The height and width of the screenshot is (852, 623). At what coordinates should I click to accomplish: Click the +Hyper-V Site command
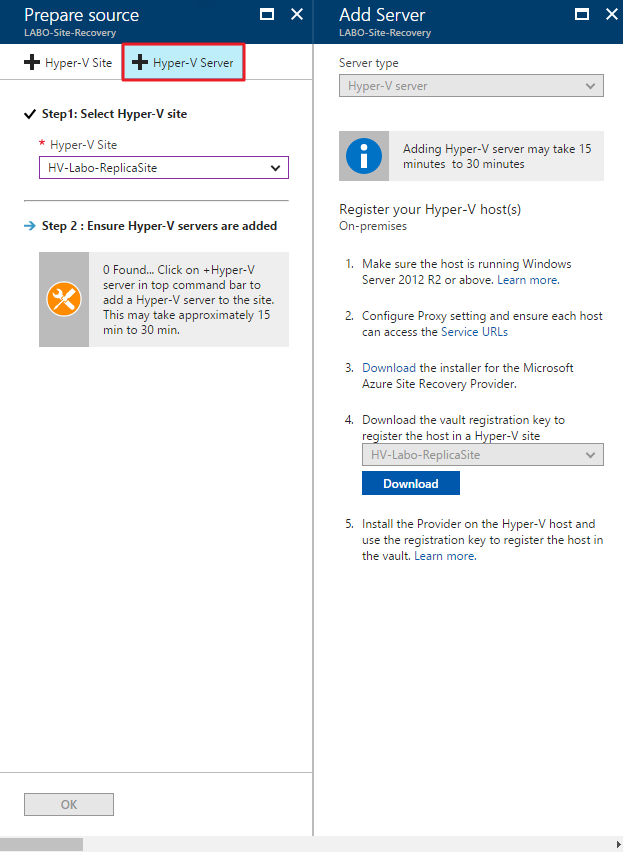point(68,62)
